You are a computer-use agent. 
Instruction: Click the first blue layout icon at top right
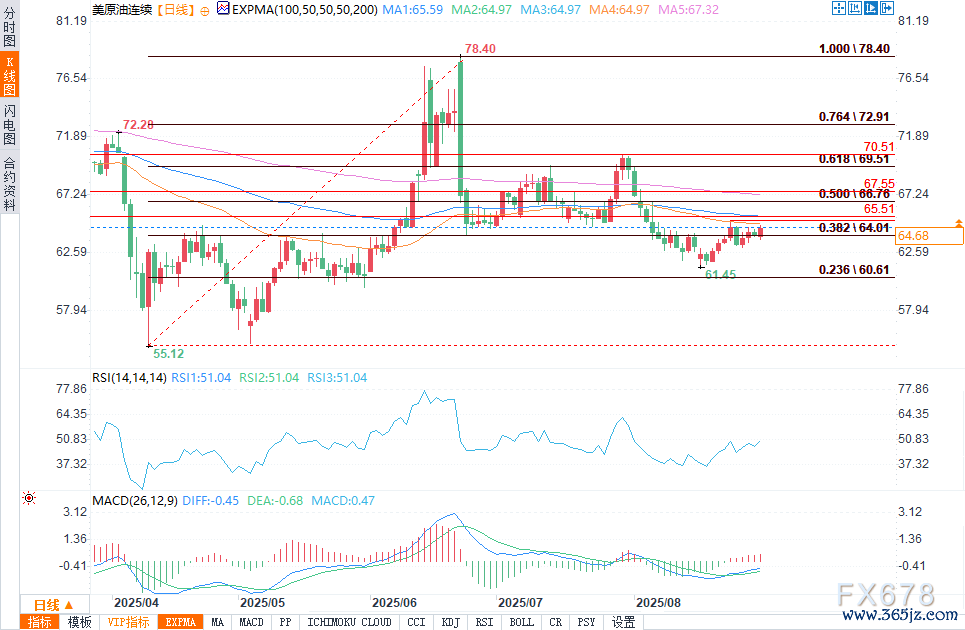(837, 8)
